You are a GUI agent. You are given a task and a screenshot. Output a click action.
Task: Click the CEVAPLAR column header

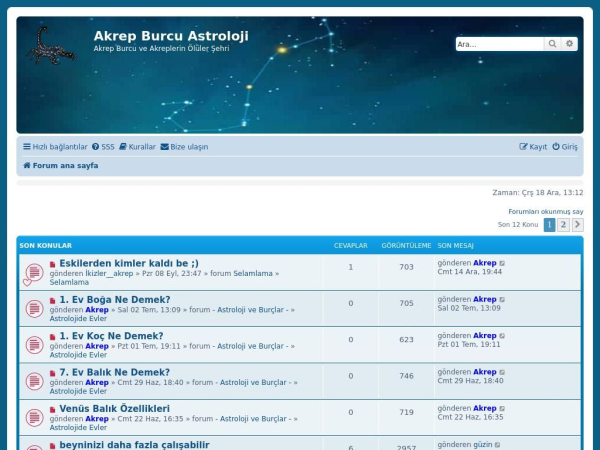[x=351, y=246]
